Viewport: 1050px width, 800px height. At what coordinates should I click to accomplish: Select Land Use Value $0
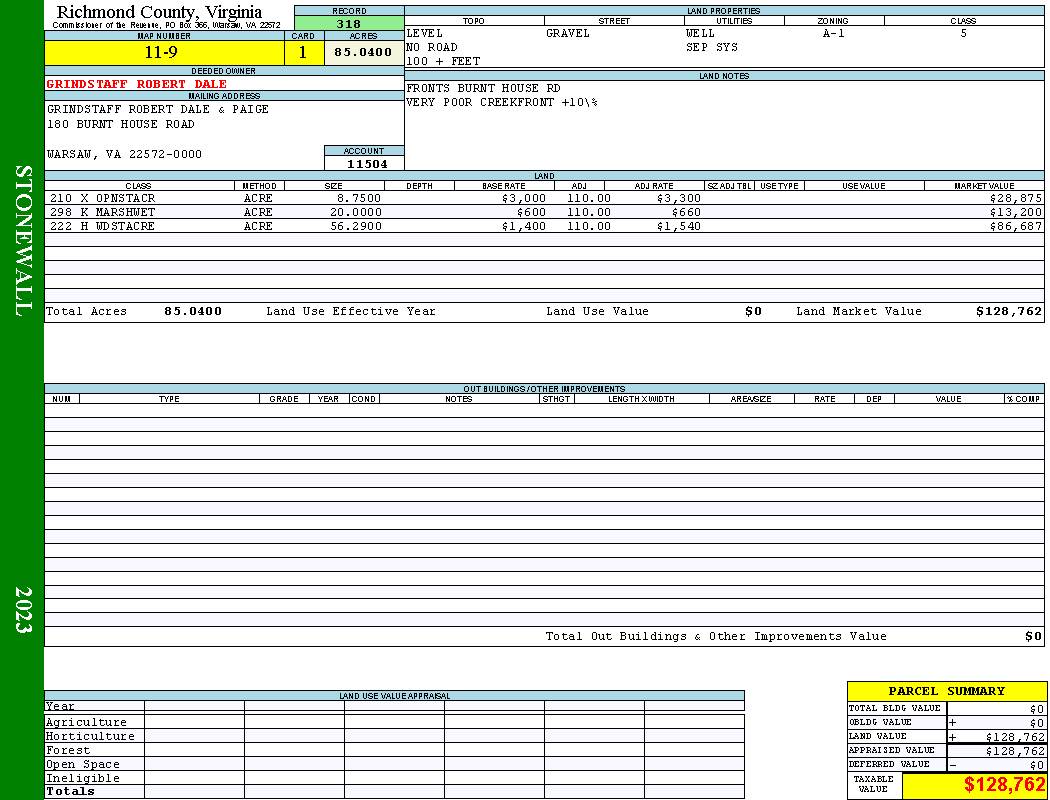(753, 311)
